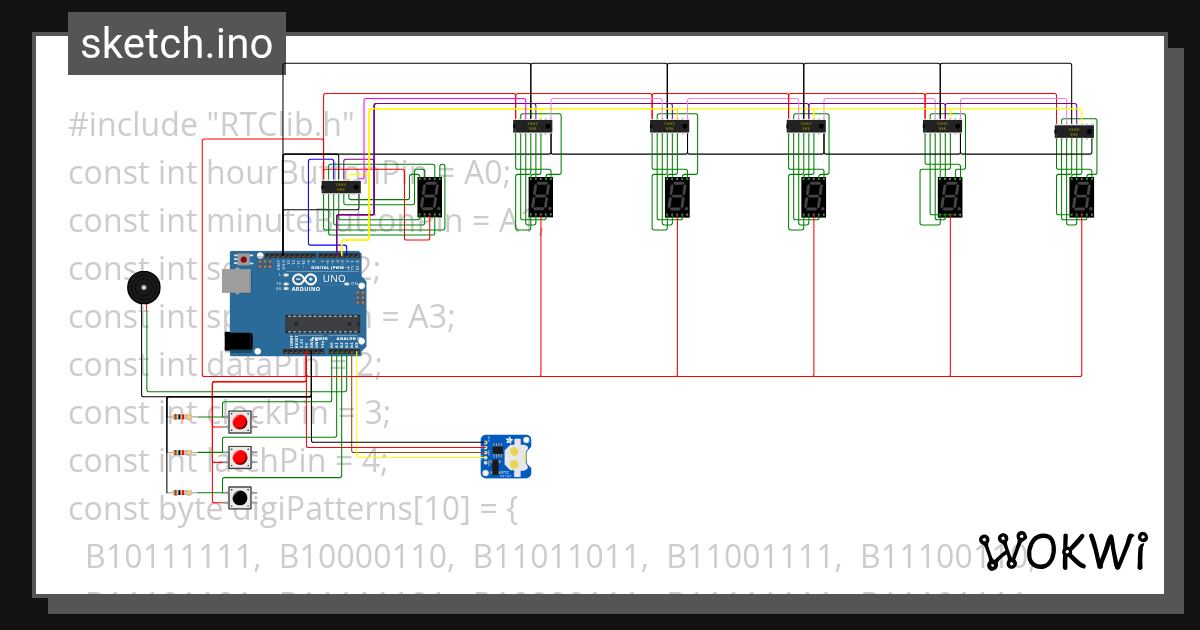The height and width of the screenshot is (630, 1200).
Task: Open the code editor via sketch.ino label
Action: [176, 43]
